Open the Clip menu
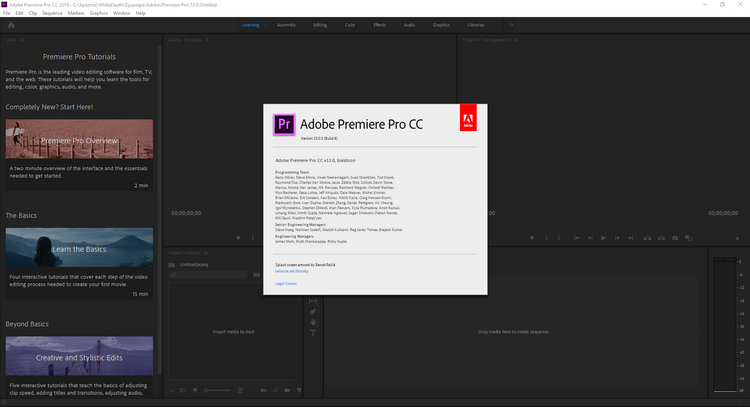 point(33,13)
